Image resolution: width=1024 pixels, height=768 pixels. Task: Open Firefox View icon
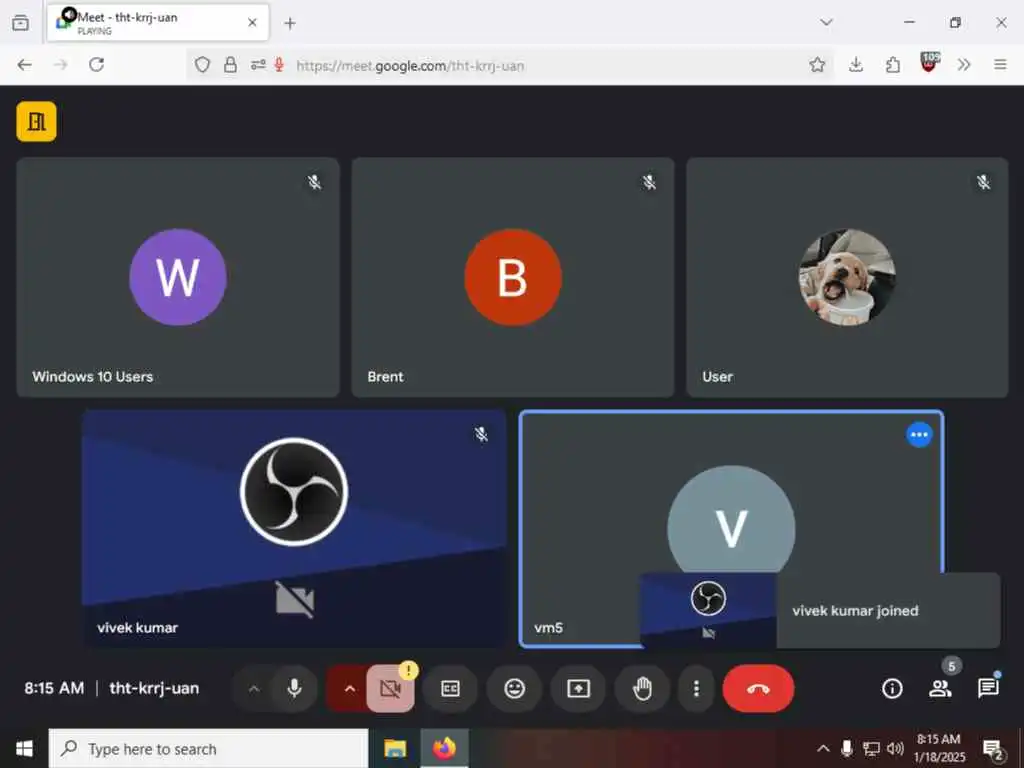click(x=21, y=23)
